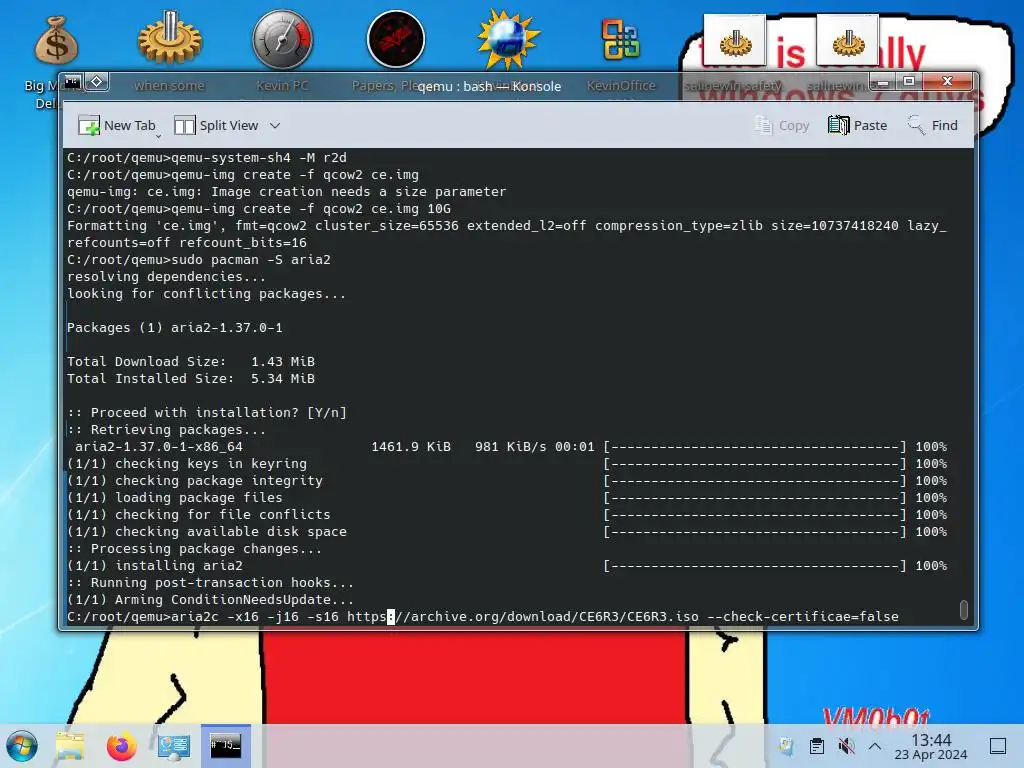Screen dimensions: 1024x768
Task: Open the New Tab profile dropdown arrow
Action: pyautogui.click(x=158, y=135)
